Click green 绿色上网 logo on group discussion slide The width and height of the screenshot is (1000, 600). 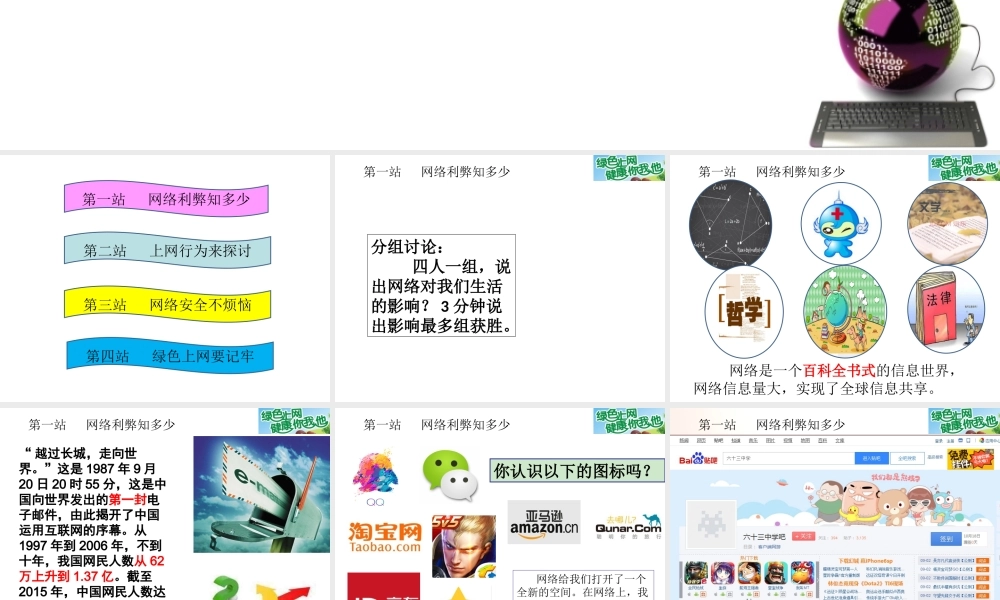tap(629, 168)
